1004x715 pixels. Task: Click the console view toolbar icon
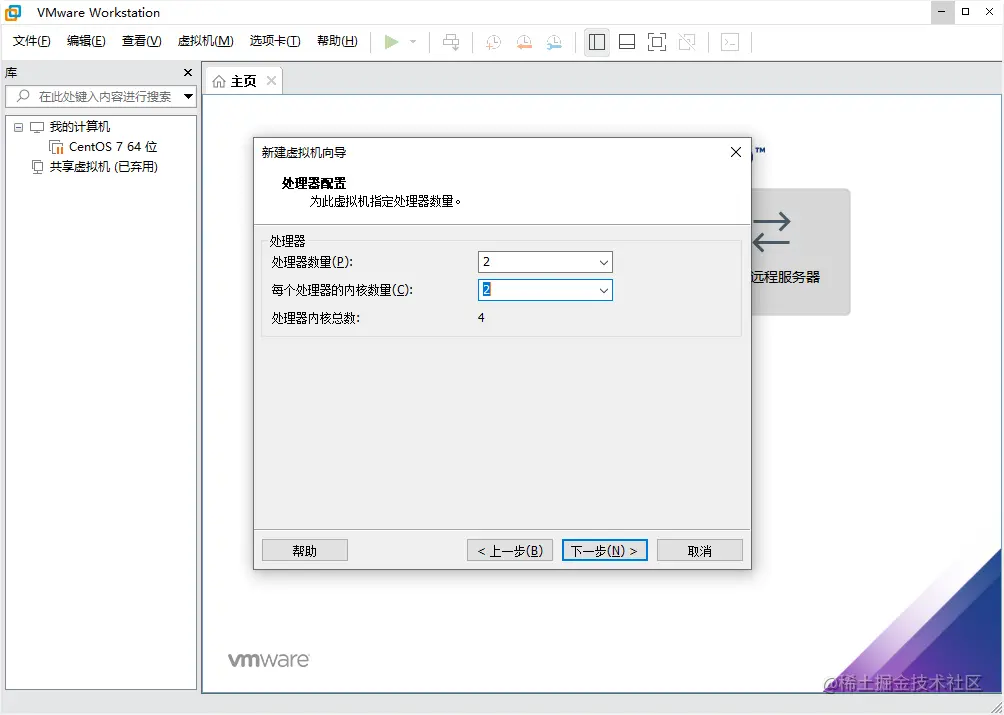(x=730, y=42)
